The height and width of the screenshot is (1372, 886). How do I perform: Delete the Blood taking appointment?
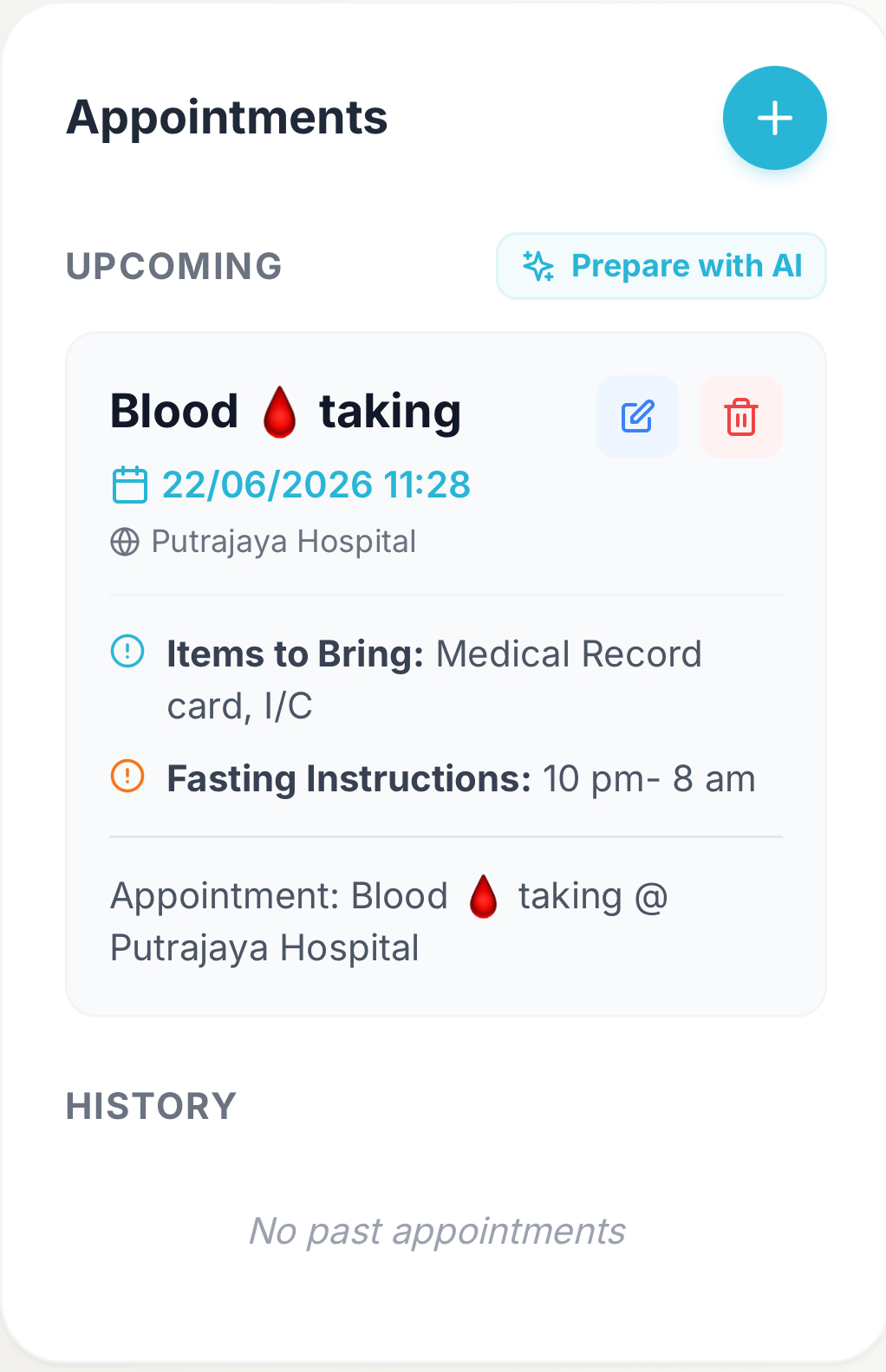(741, 417)
